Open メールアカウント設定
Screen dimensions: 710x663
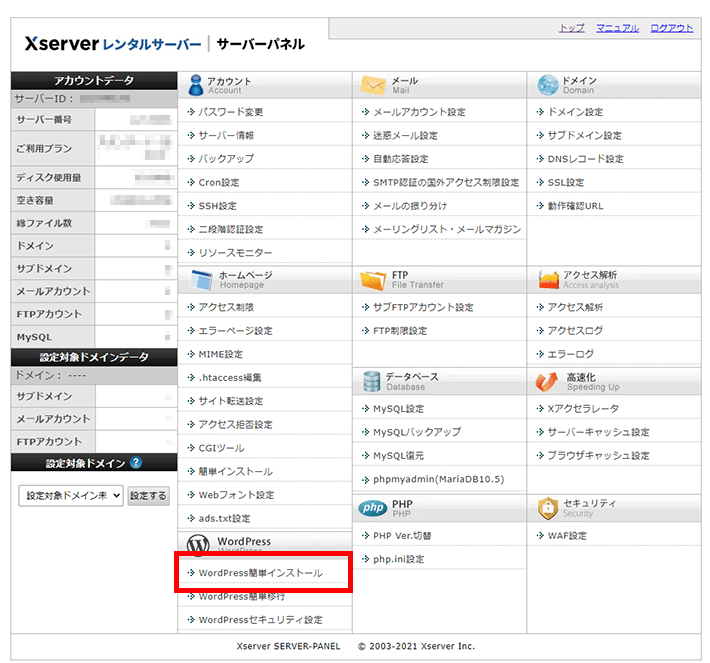[x=419, y=112]
